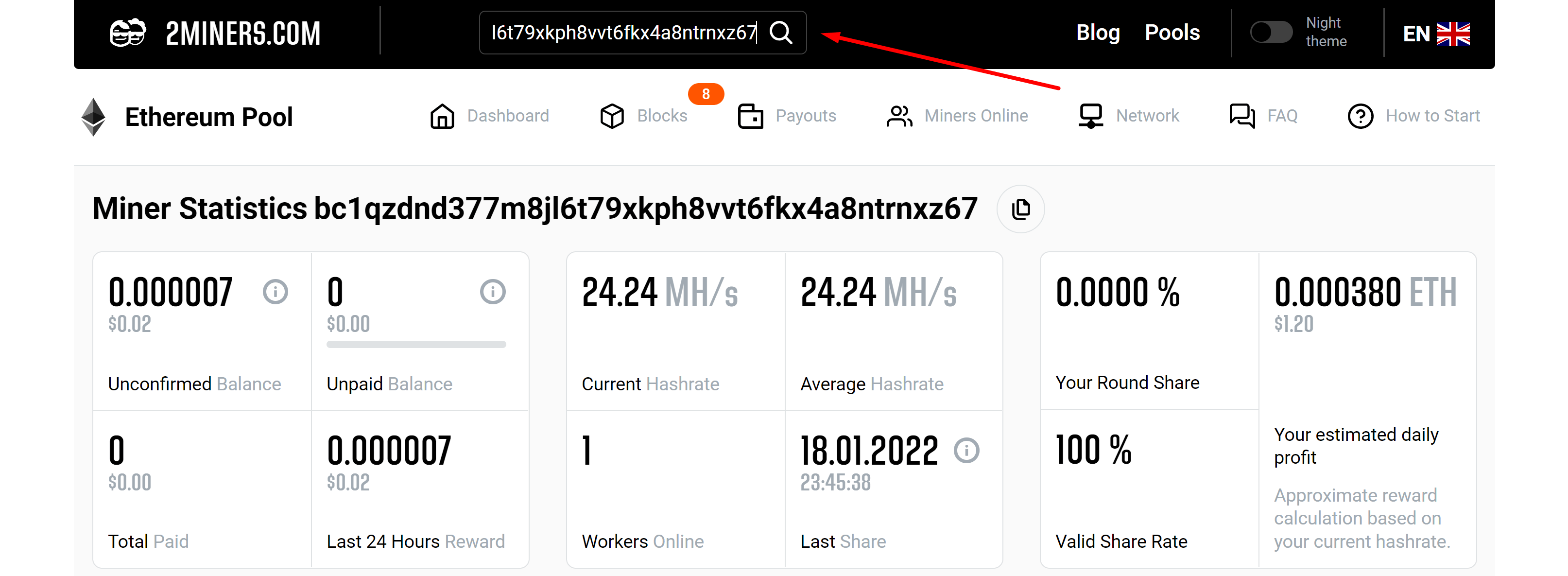The height and width of the screenshot is (576, 1568).
Task: Go to Miners Online tab
Action: [x=975, y=116]
